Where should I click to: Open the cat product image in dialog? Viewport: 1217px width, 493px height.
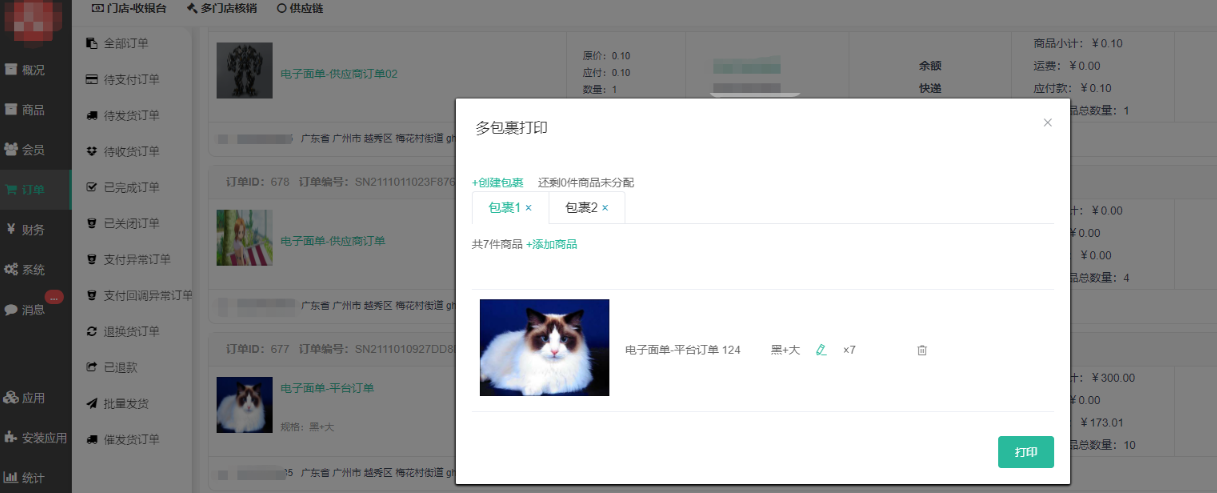pos(544,348)
